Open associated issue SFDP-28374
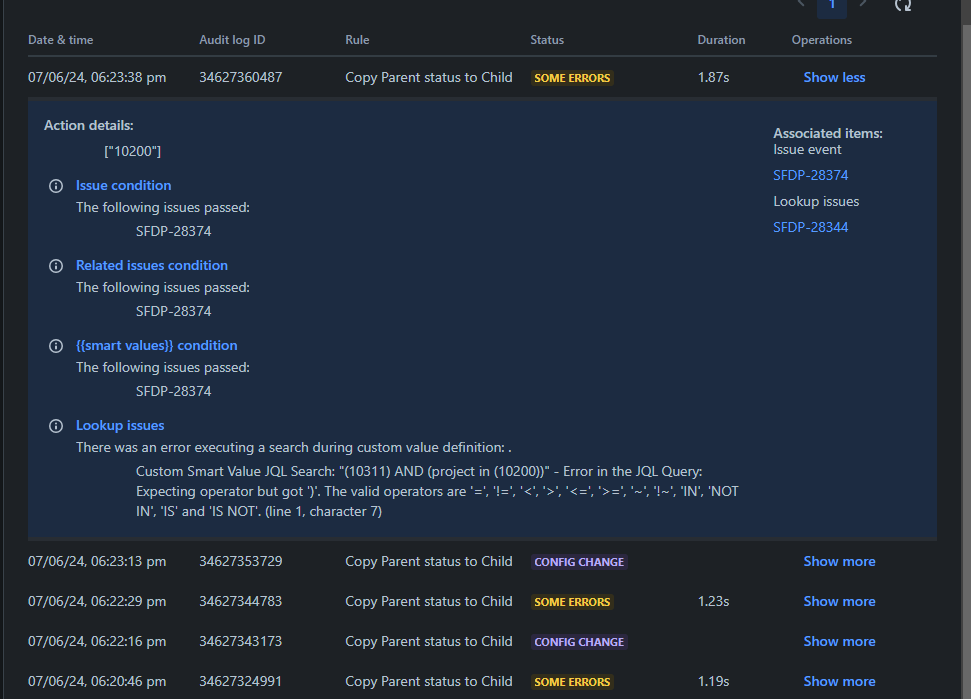This screenshot has width=971, height=699. click(x=811, y=175)
